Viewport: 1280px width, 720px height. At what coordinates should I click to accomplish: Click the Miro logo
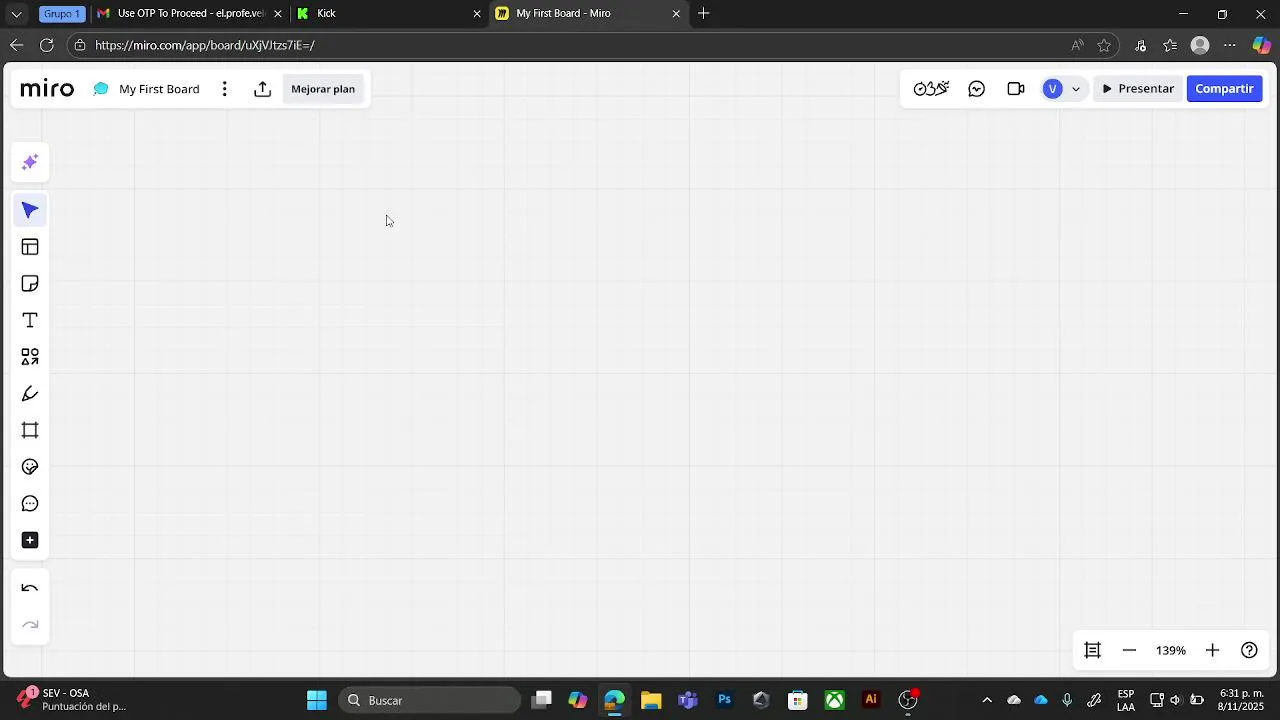pos(47,89)
